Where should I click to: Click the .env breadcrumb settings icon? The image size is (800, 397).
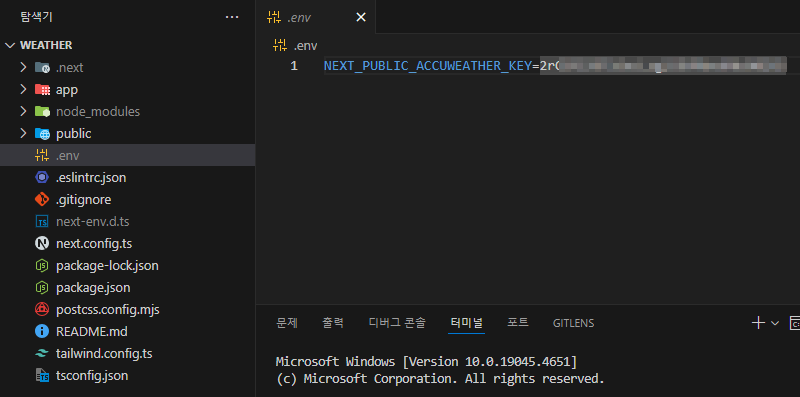pyautogui.click(x=280, y=45)
